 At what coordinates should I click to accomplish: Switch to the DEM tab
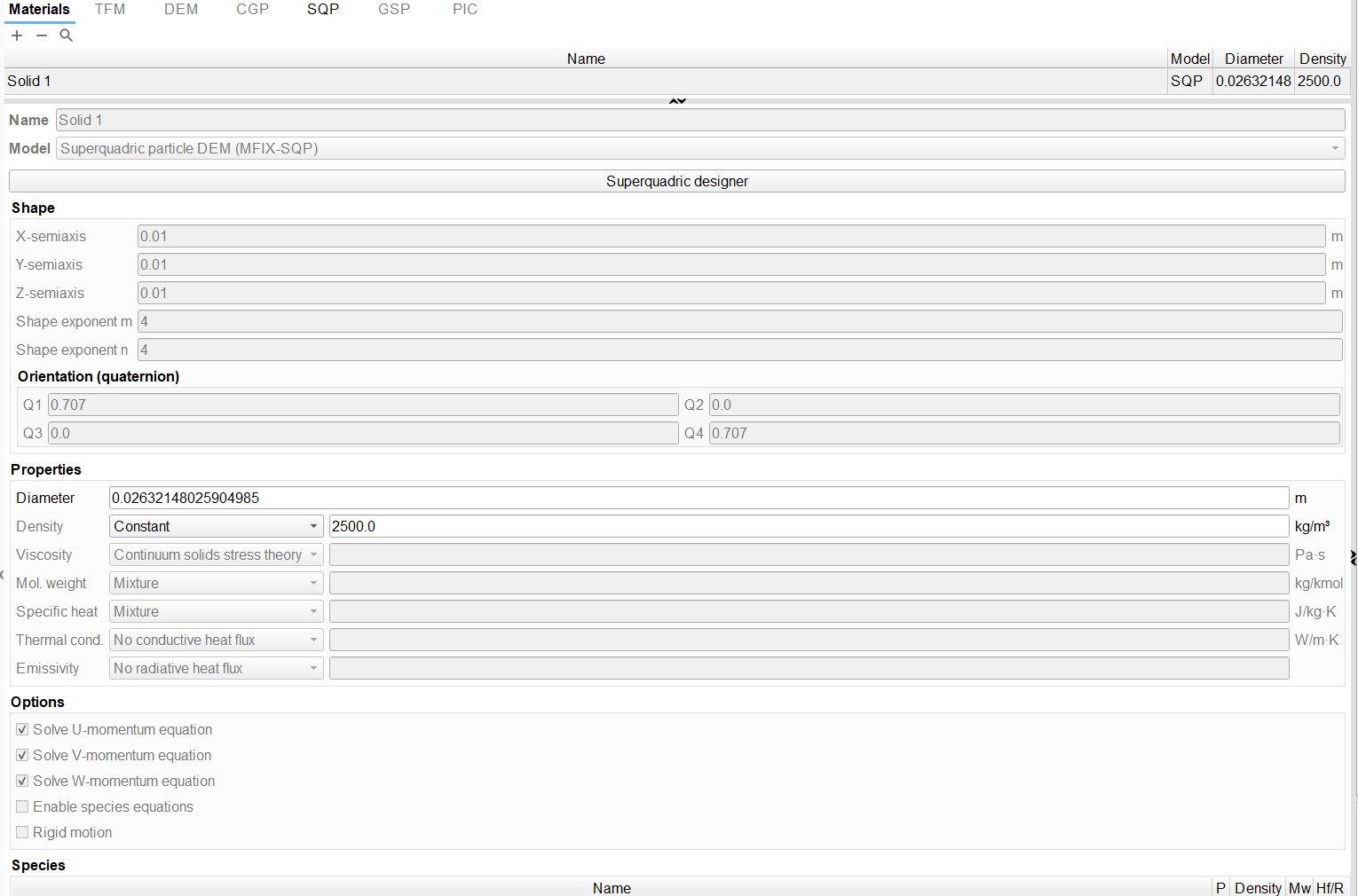pyautogui.click(x=181, y=10)
